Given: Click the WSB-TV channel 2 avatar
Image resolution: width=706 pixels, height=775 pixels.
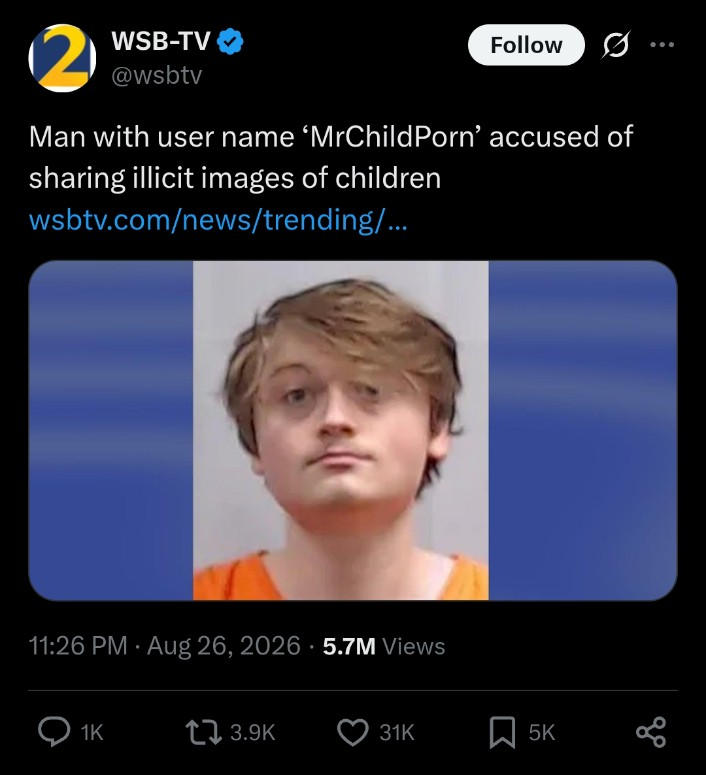Looking at the screenshot, I should [62, 58].
